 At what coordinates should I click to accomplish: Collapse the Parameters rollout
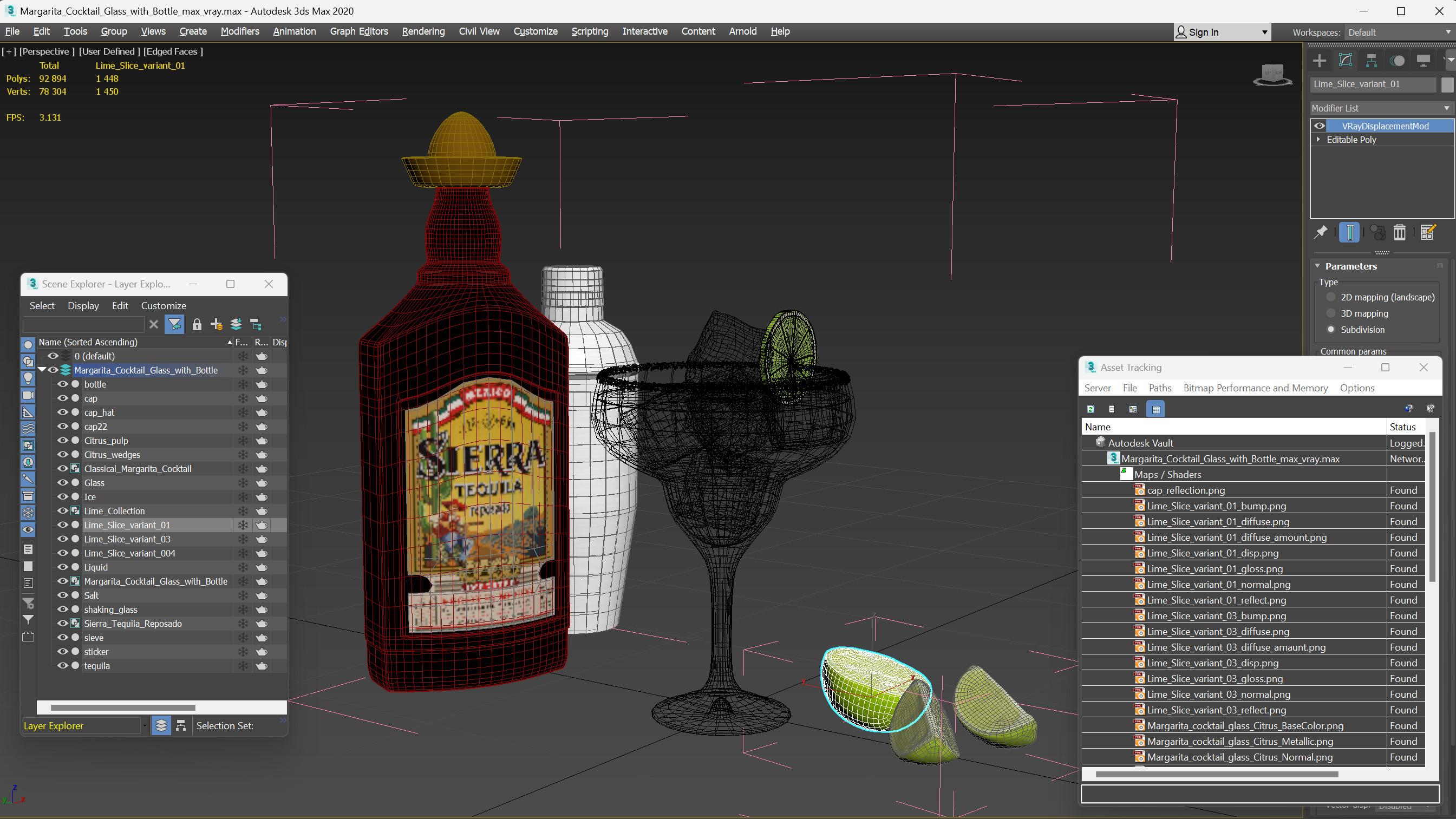[x=1317, y=266]
